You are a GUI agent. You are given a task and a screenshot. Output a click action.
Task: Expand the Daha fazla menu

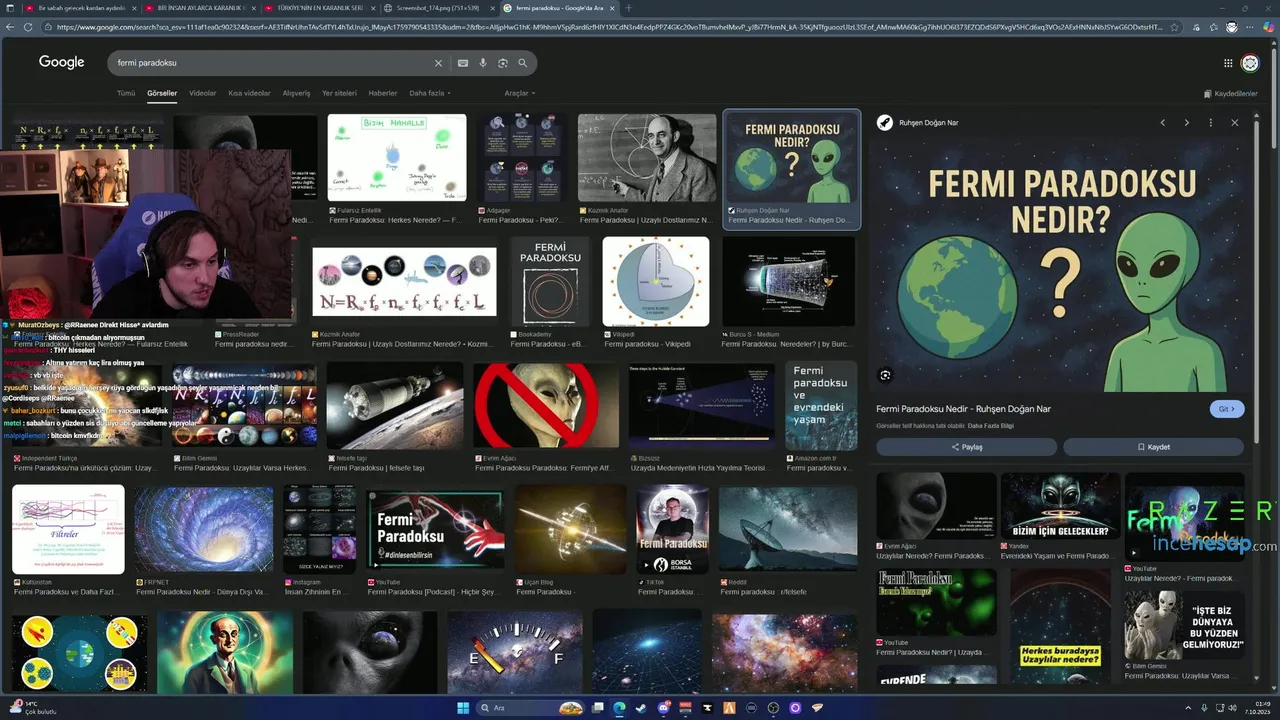[430, 93]
